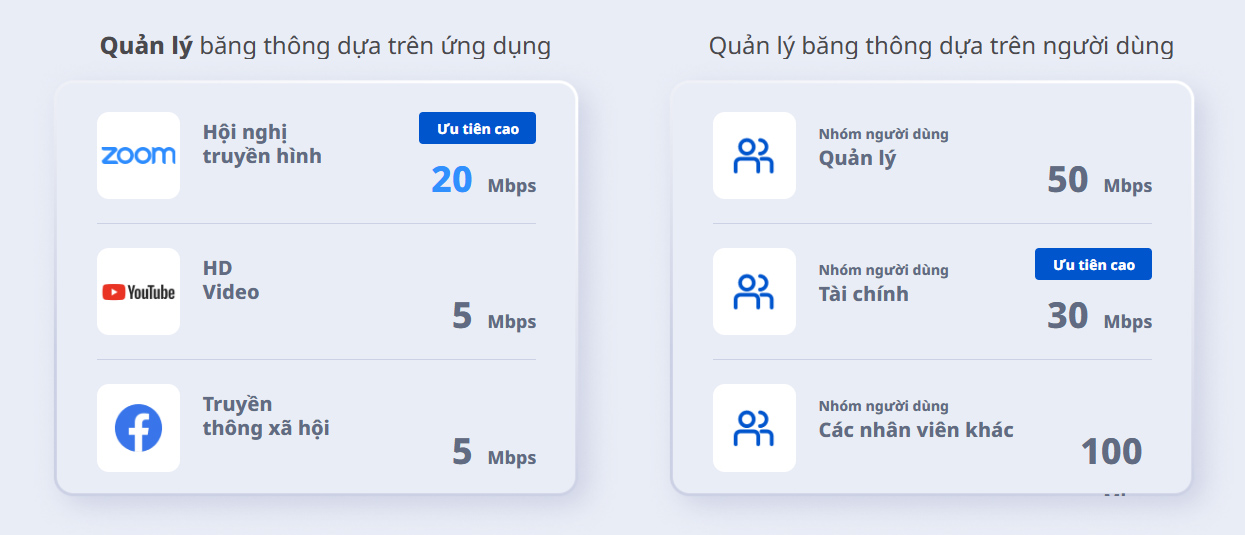Select the HD Video label
This screenshot has width=1245, height=535.
point(231,280)
